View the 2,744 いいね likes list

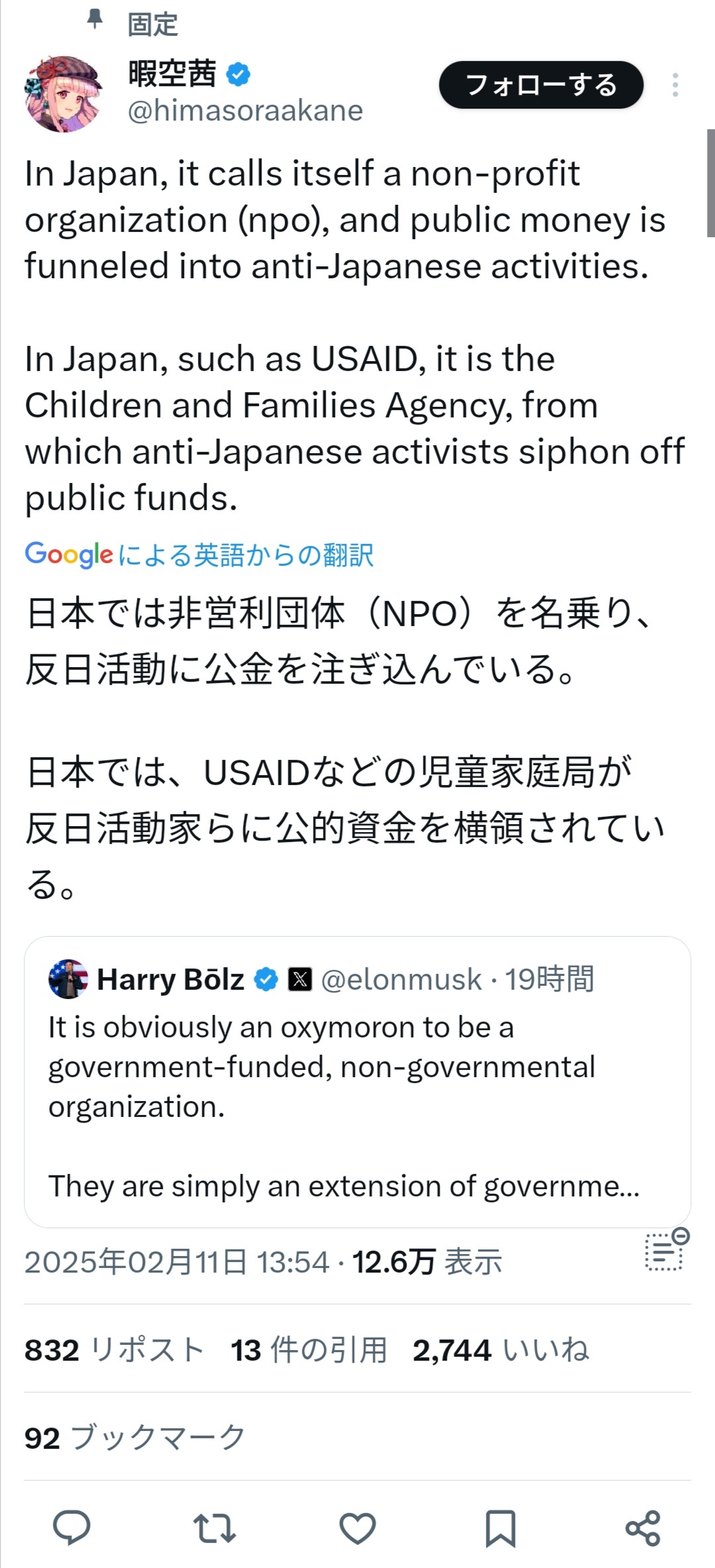click(x=501, y=1350)
